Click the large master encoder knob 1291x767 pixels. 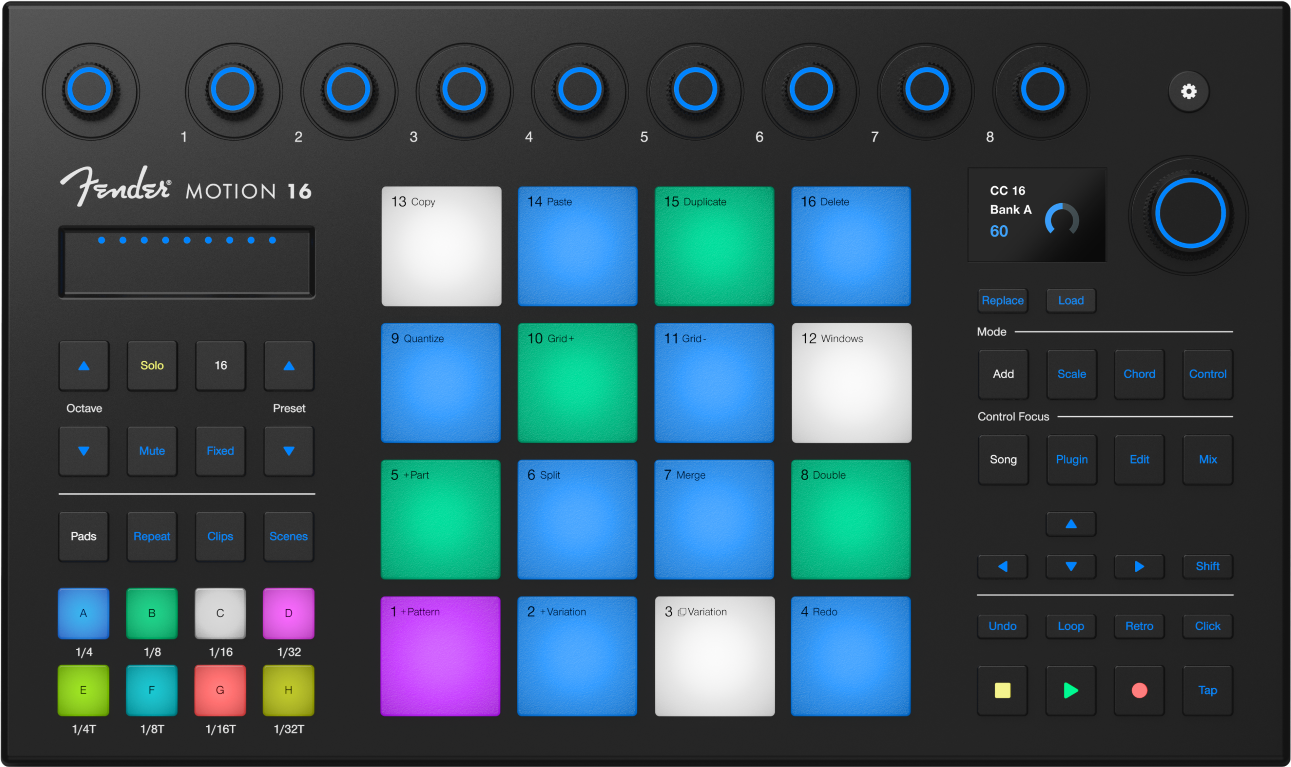tap(1187, 214)
